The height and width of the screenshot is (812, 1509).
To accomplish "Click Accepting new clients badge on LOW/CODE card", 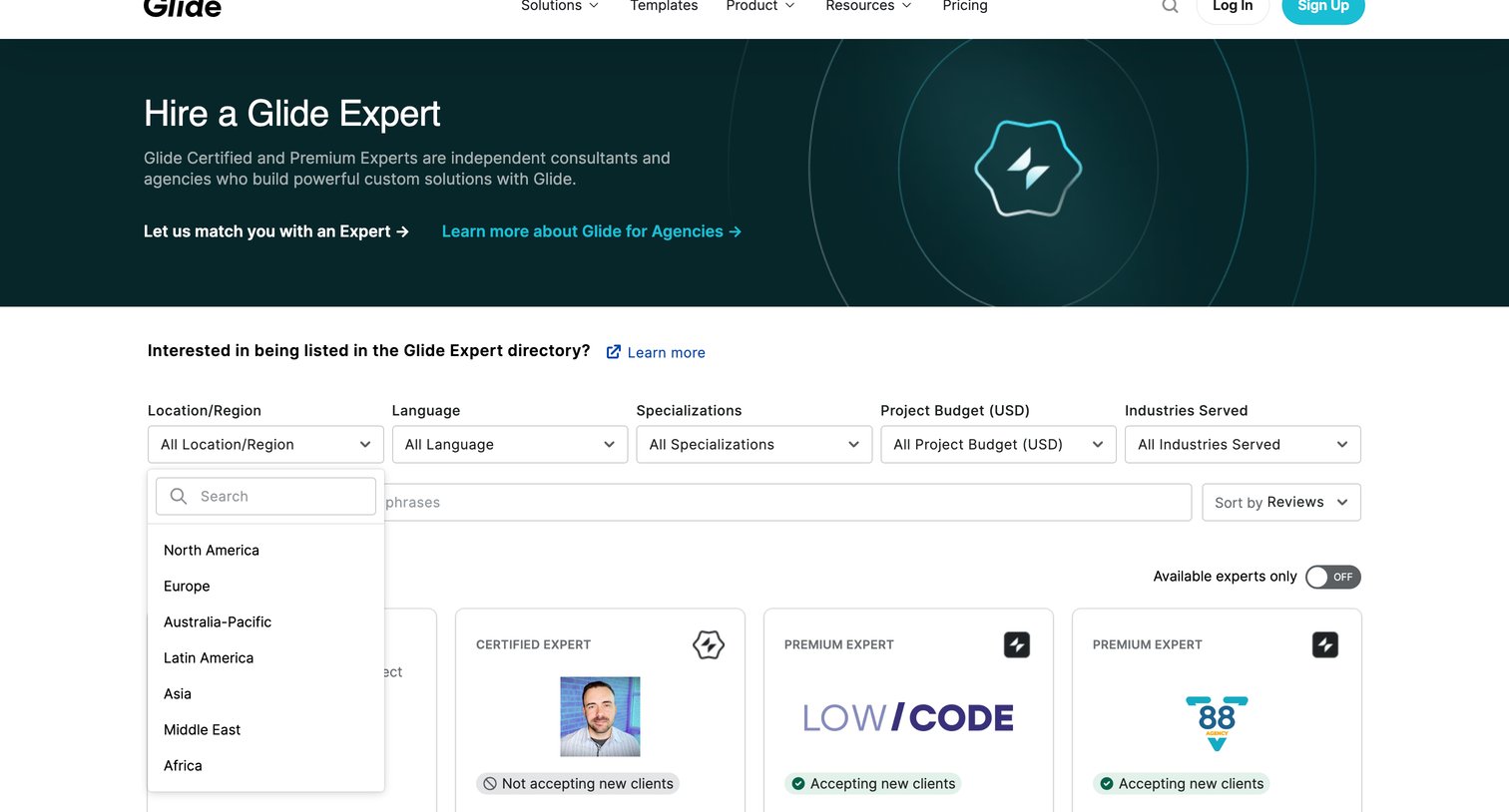I will click(873, 784).
